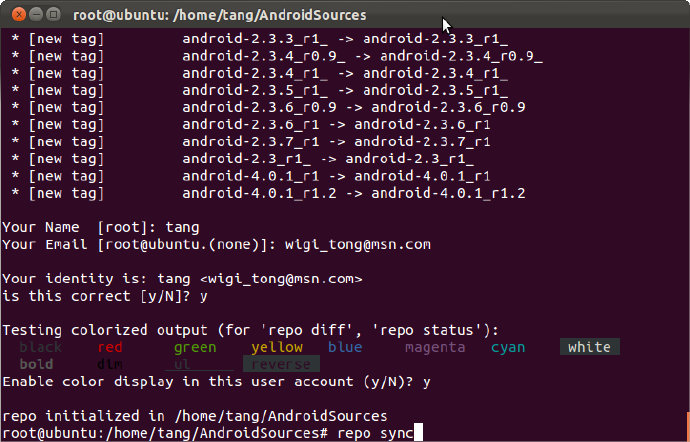Click the title bar text root@ubuntu: /home/tang/AndroidSources
The image size is (690, 442).
coord(220,15)
